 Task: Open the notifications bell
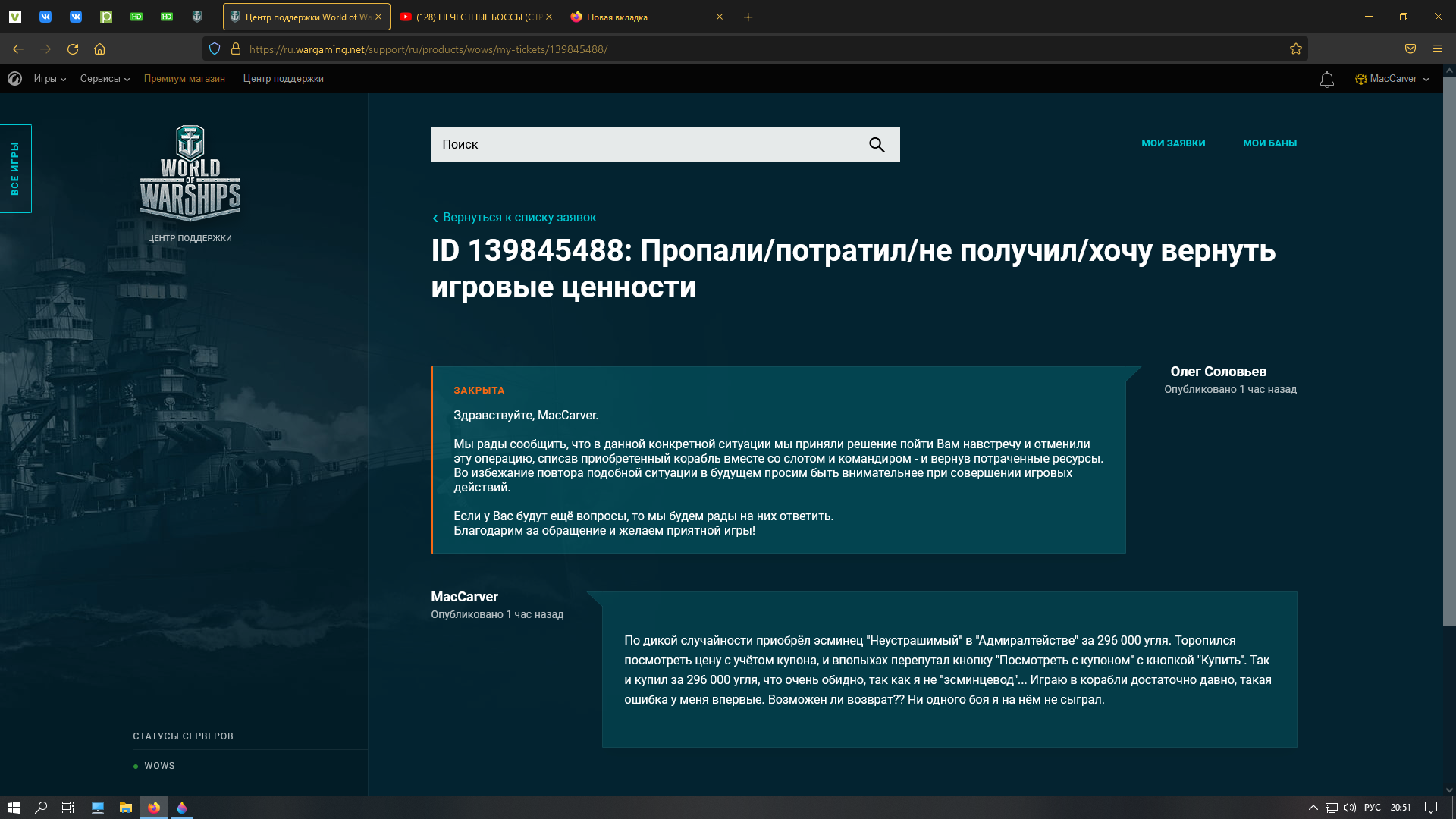point(1326,80)
